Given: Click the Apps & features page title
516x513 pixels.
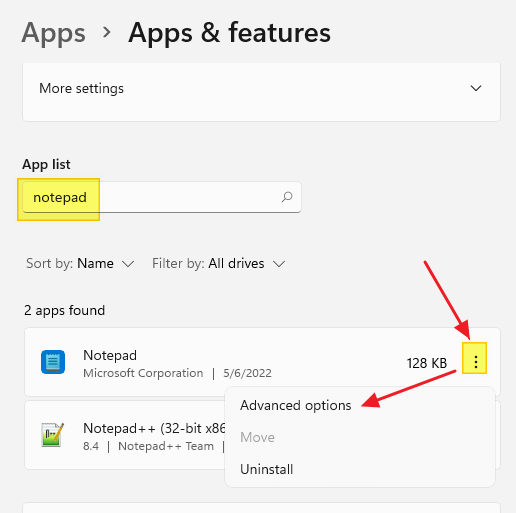Looking at the screenshot, I should [x=230, y=33].
